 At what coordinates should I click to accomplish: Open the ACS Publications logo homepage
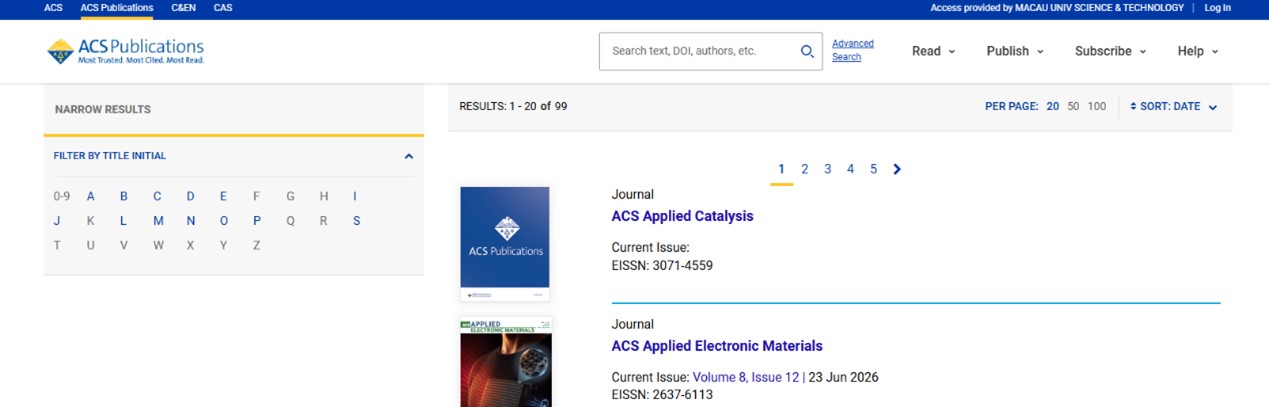(125, 51)
